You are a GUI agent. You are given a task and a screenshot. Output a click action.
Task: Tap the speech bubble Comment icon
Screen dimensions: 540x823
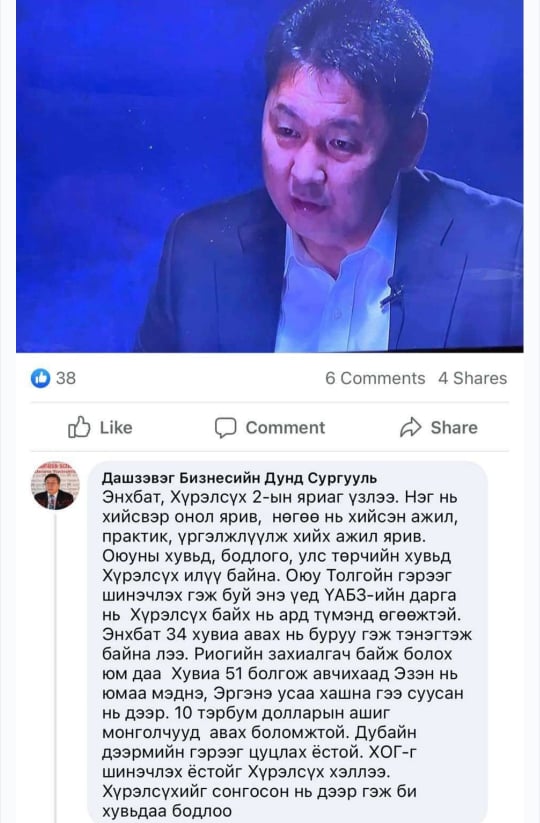point(226,428)
